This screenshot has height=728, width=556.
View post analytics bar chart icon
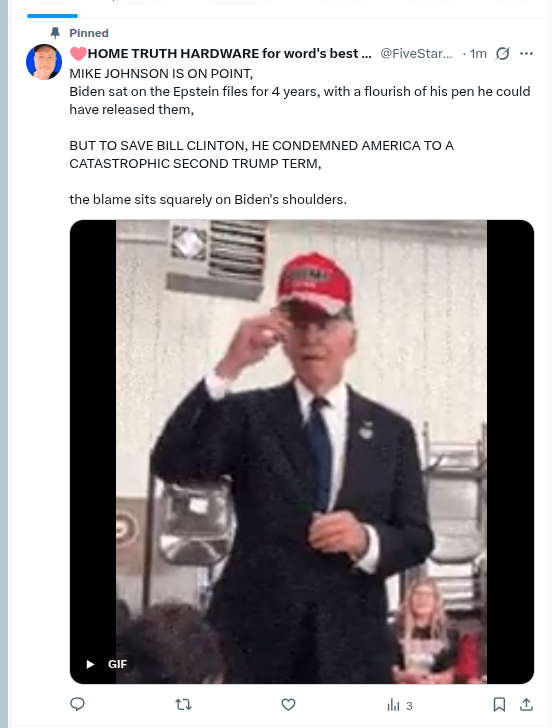(x=393, y=705)
